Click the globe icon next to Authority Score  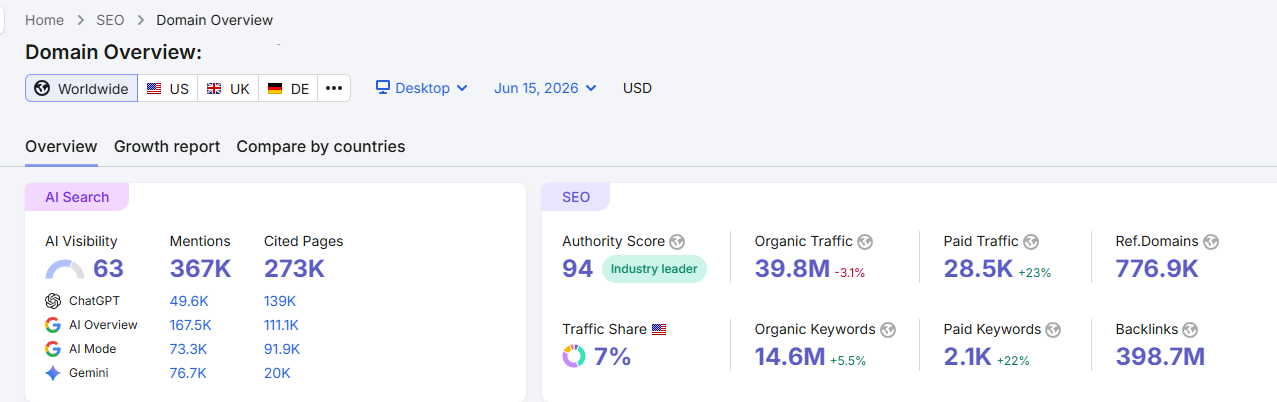coord(677,241)
